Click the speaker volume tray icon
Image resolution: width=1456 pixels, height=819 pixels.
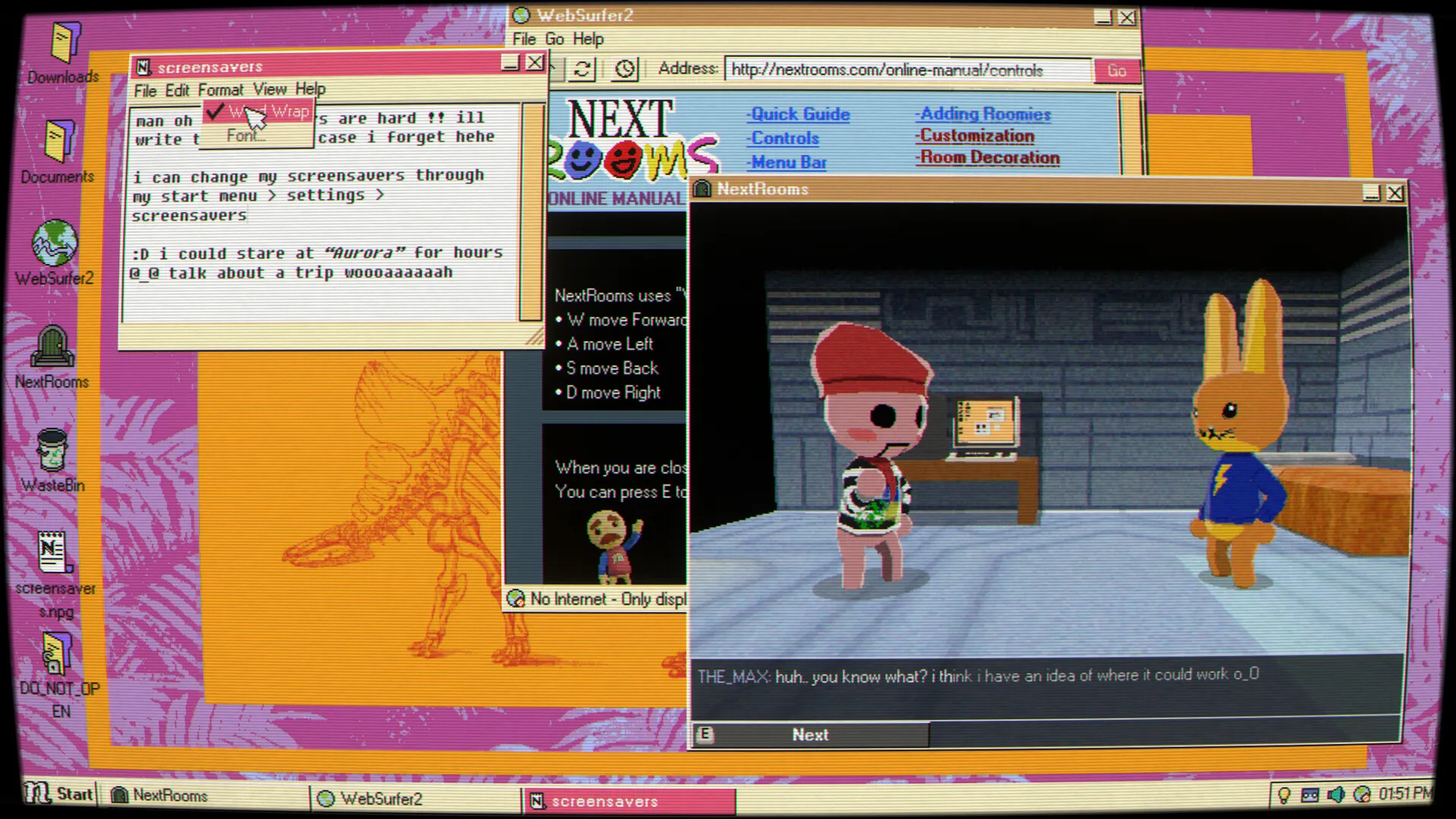click(x=1336, y=795)
